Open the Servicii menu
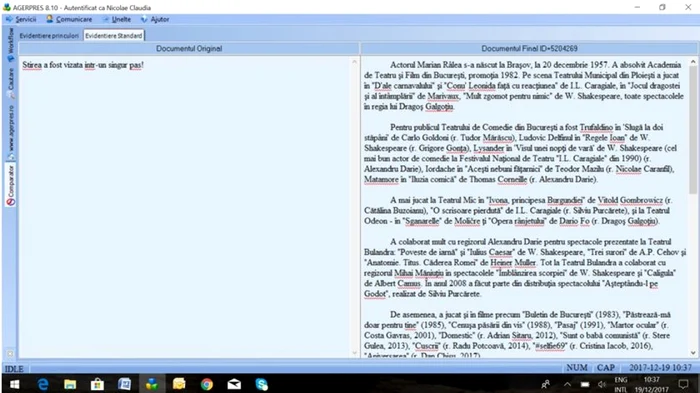This screenshot has width=700, height=393. (x=21, y=19)
